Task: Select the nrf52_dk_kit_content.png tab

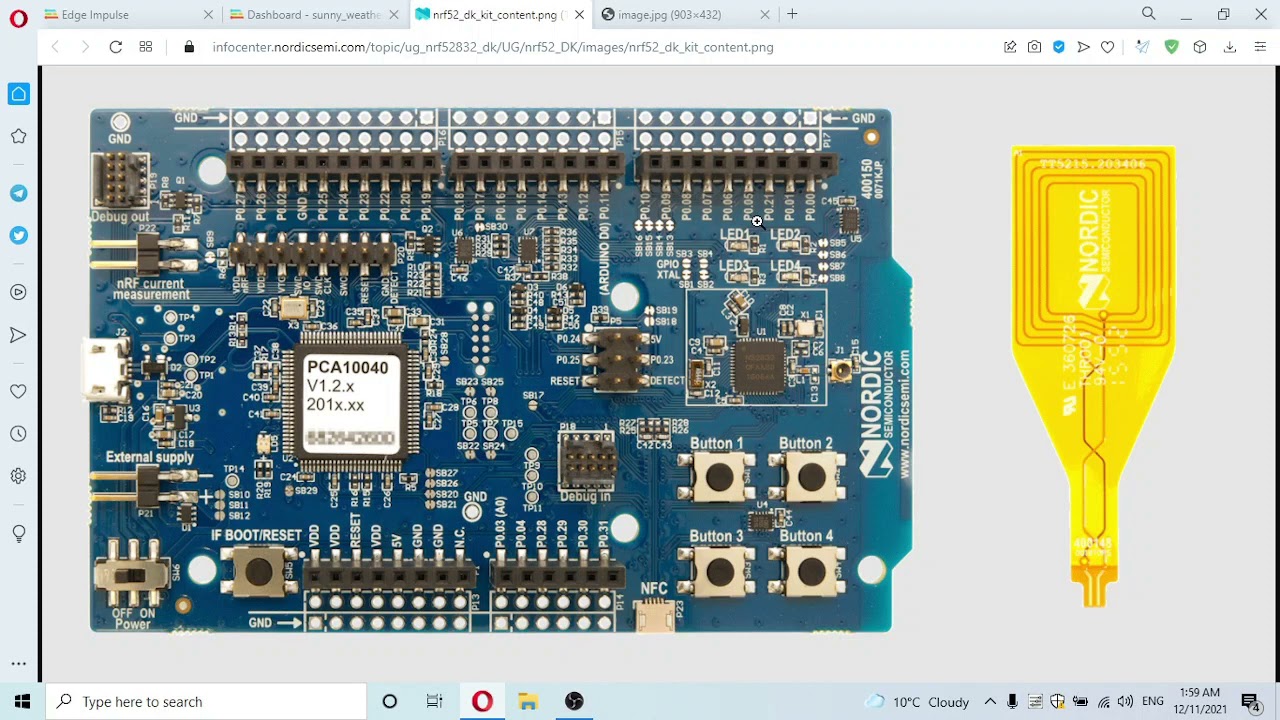Action: pos(499,15)
